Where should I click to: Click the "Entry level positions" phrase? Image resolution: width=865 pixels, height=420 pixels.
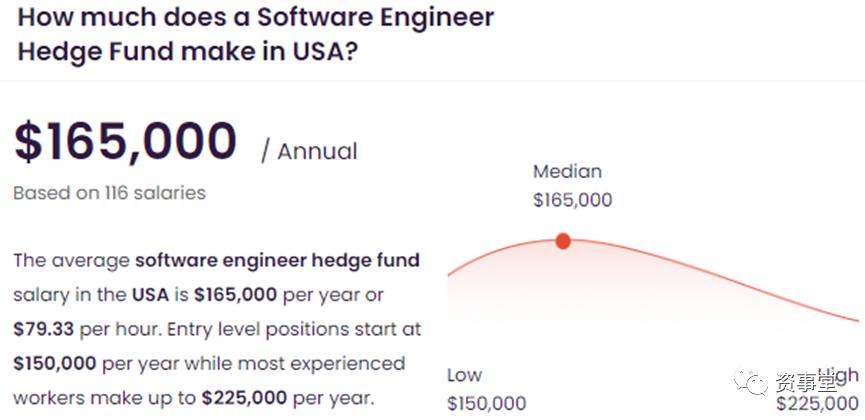281,329
